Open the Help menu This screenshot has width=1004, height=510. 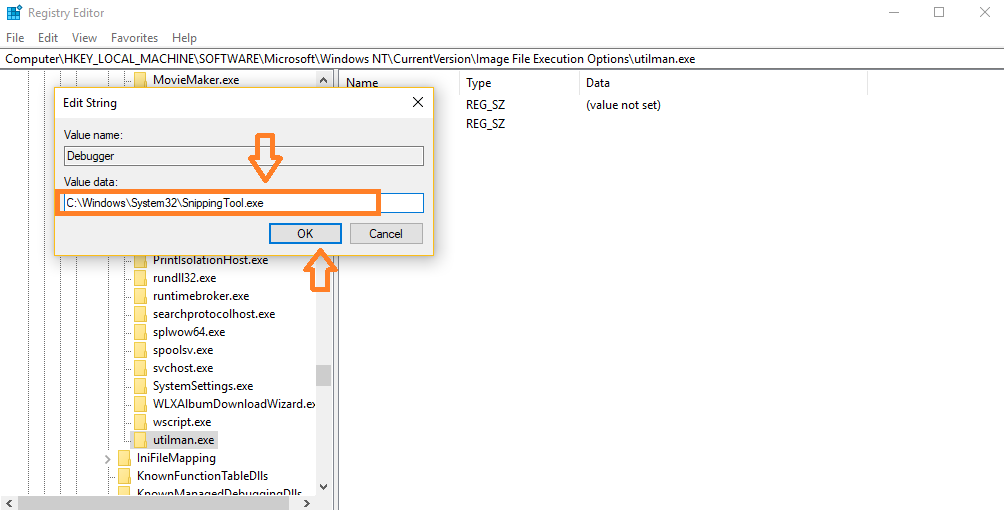pyautogui.click(x=184, y=38)
